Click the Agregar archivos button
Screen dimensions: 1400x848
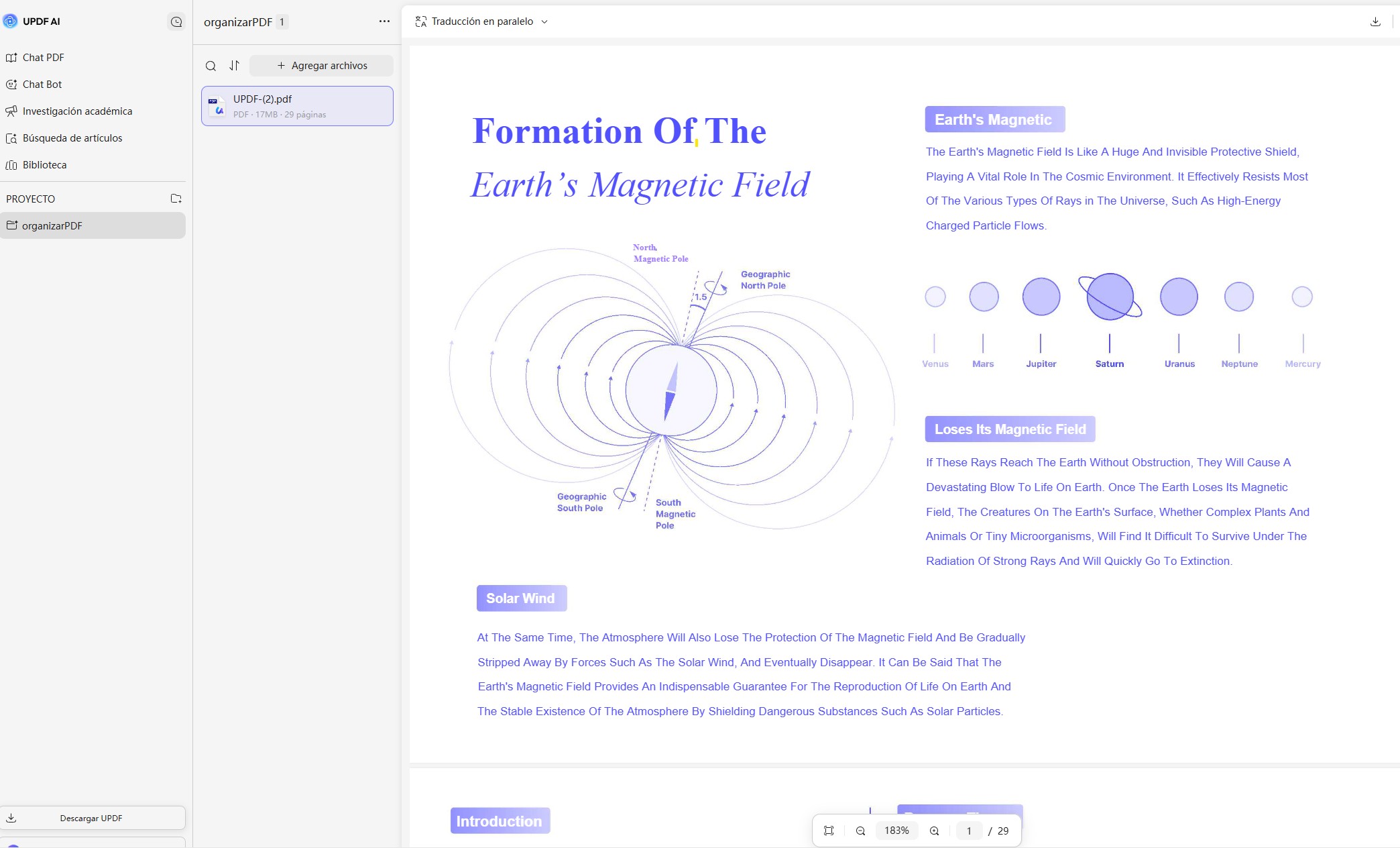tap(322, 66)
